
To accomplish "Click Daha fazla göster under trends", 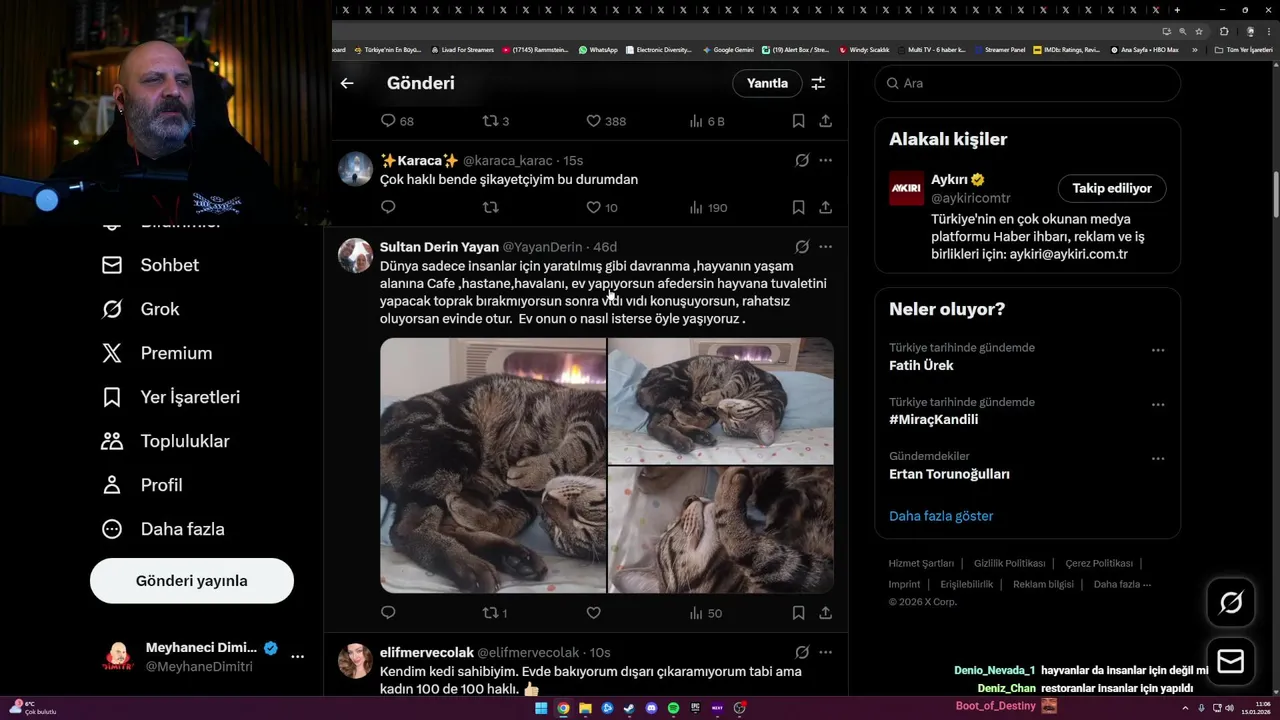I will click(x=941, y=516).
